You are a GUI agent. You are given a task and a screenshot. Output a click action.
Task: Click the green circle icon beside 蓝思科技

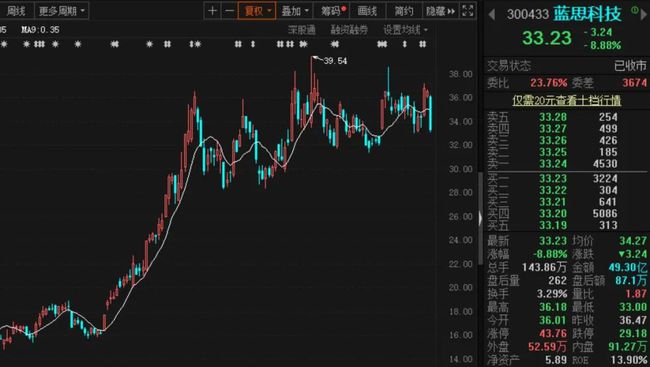point(635,10)
